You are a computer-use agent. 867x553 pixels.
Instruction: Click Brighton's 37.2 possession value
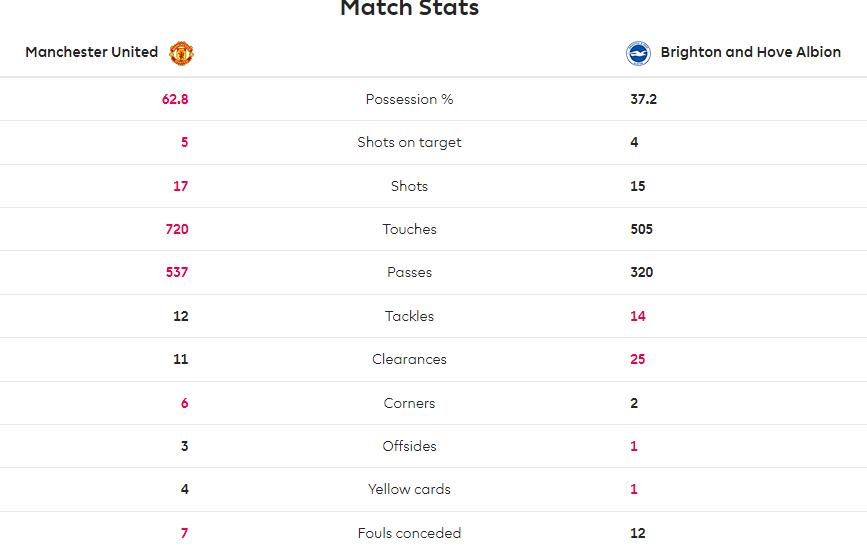tap(644, 100)
